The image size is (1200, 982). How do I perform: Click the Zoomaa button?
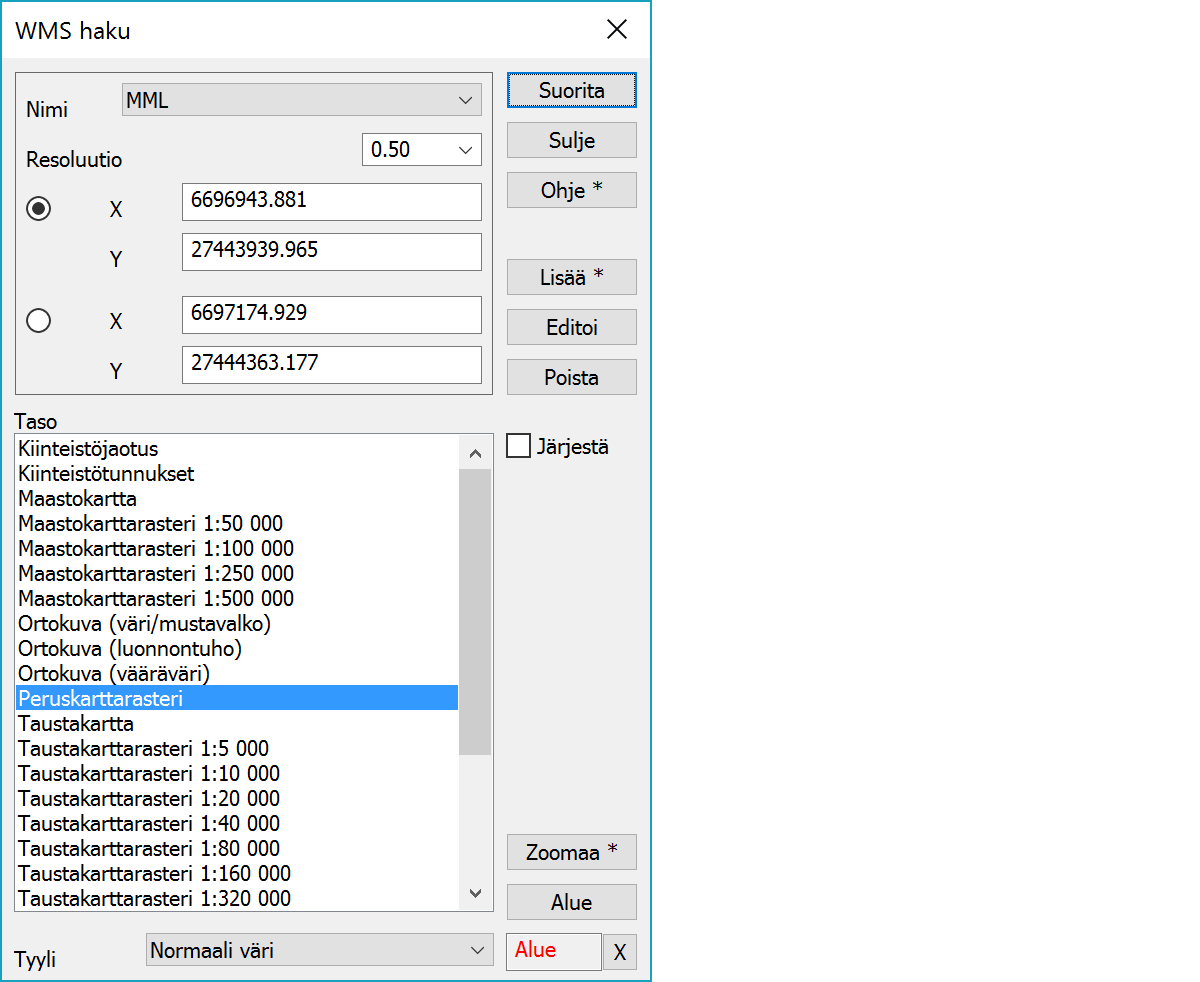tap(571, 852)
